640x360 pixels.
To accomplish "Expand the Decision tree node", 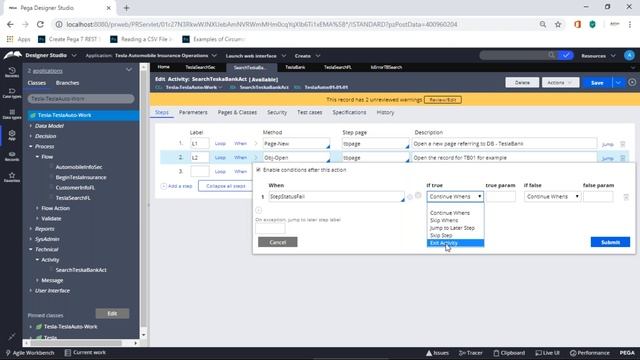I will coord(31,136).
